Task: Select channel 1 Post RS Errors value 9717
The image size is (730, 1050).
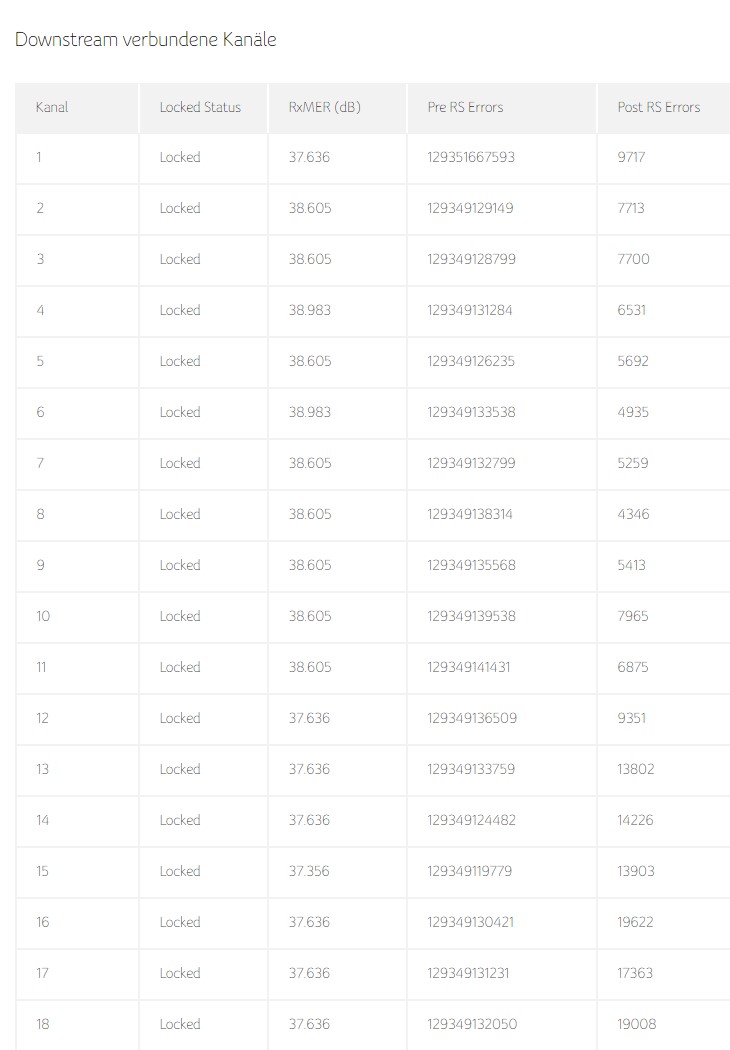Action: point(632,157)
